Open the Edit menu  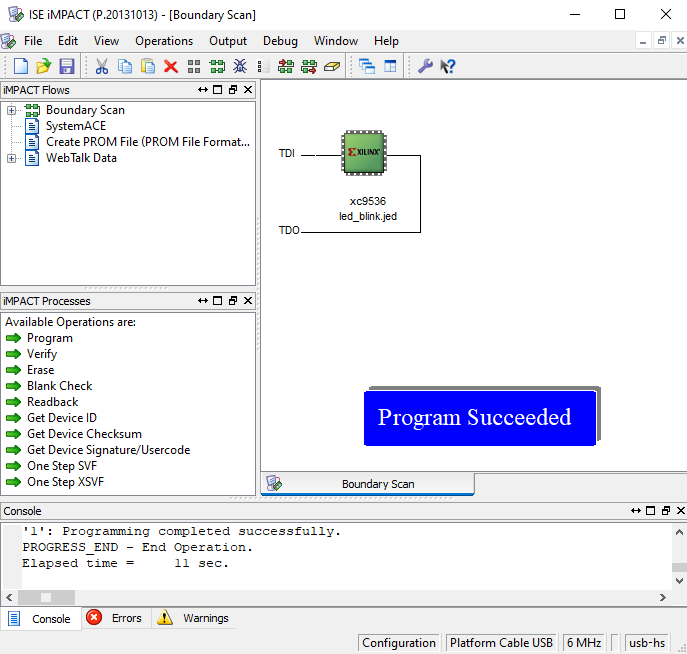point(68,41)
